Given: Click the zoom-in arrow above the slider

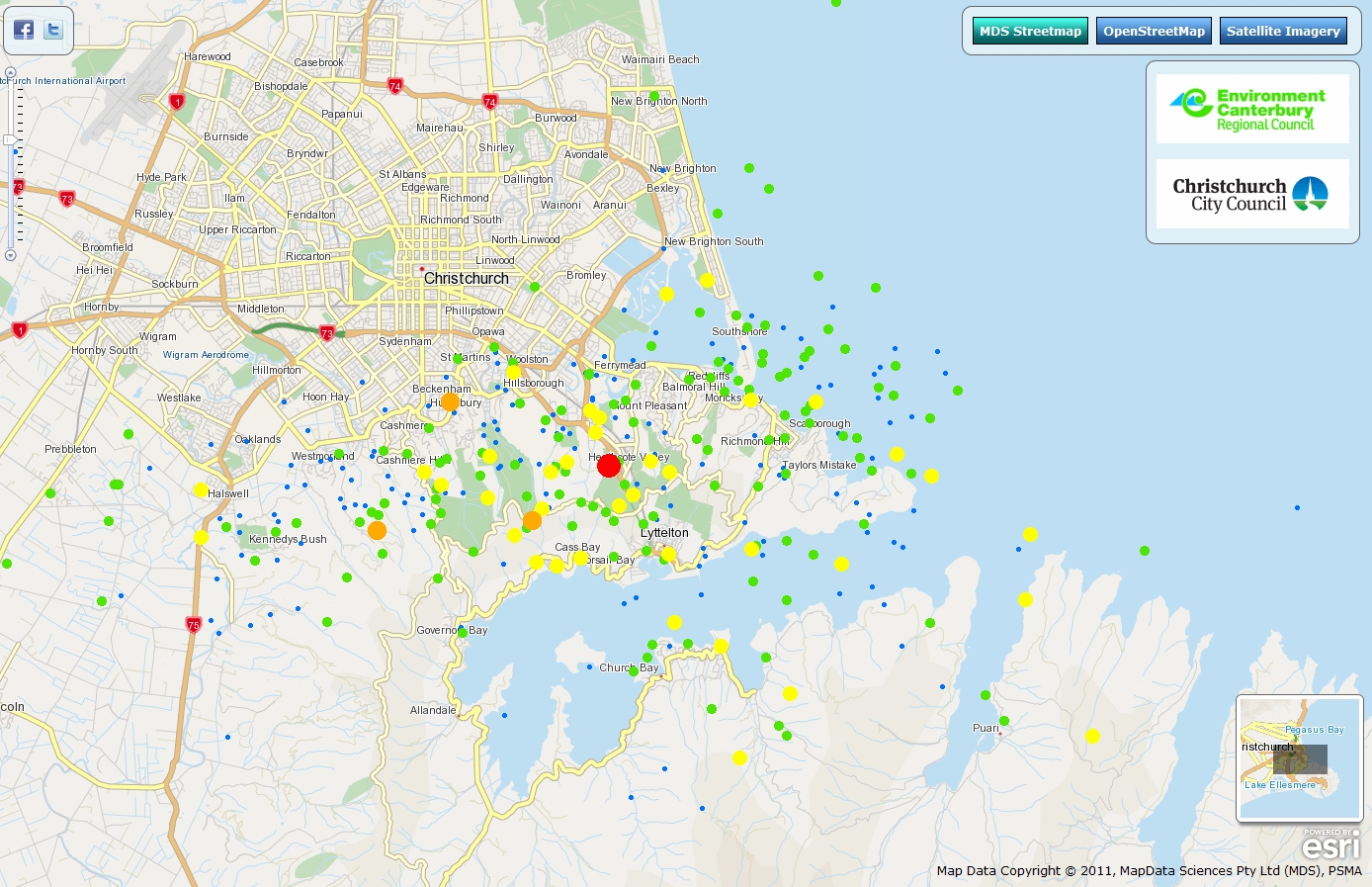Looking at the screenshot, I should pyautogui.click(x=11, y=72).
